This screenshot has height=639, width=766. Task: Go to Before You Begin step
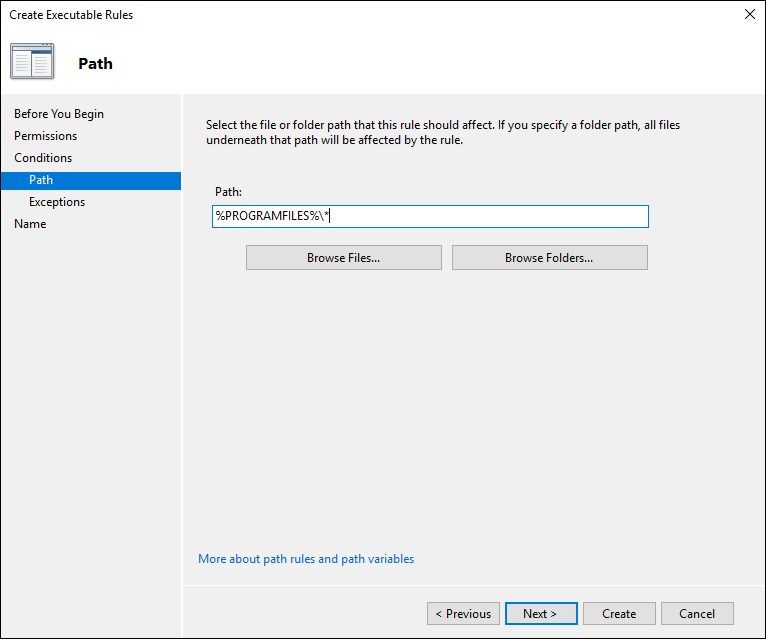coord(59,114)
